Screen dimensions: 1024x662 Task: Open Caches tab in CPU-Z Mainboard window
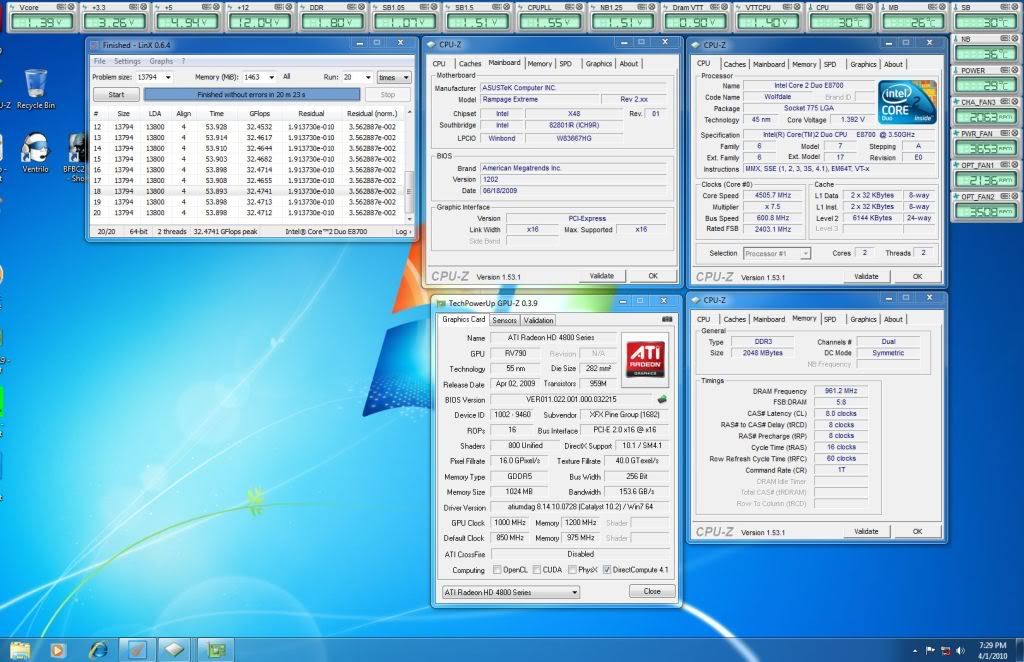click(x=470, y=63)
